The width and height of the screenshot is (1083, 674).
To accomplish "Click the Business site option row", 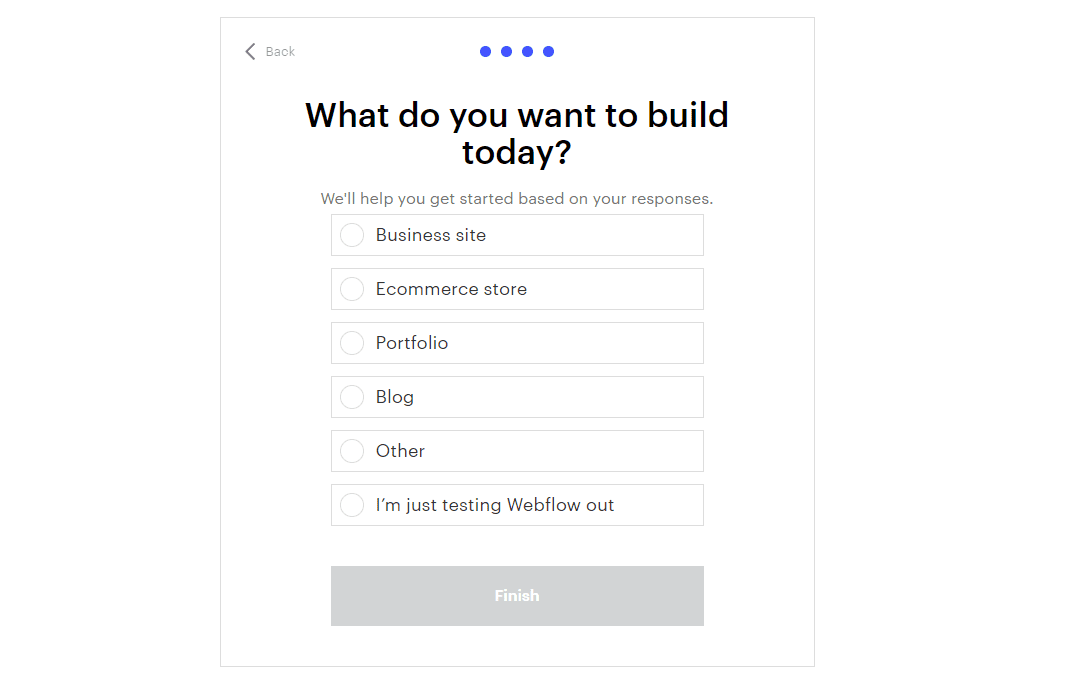I will (516, 235).
